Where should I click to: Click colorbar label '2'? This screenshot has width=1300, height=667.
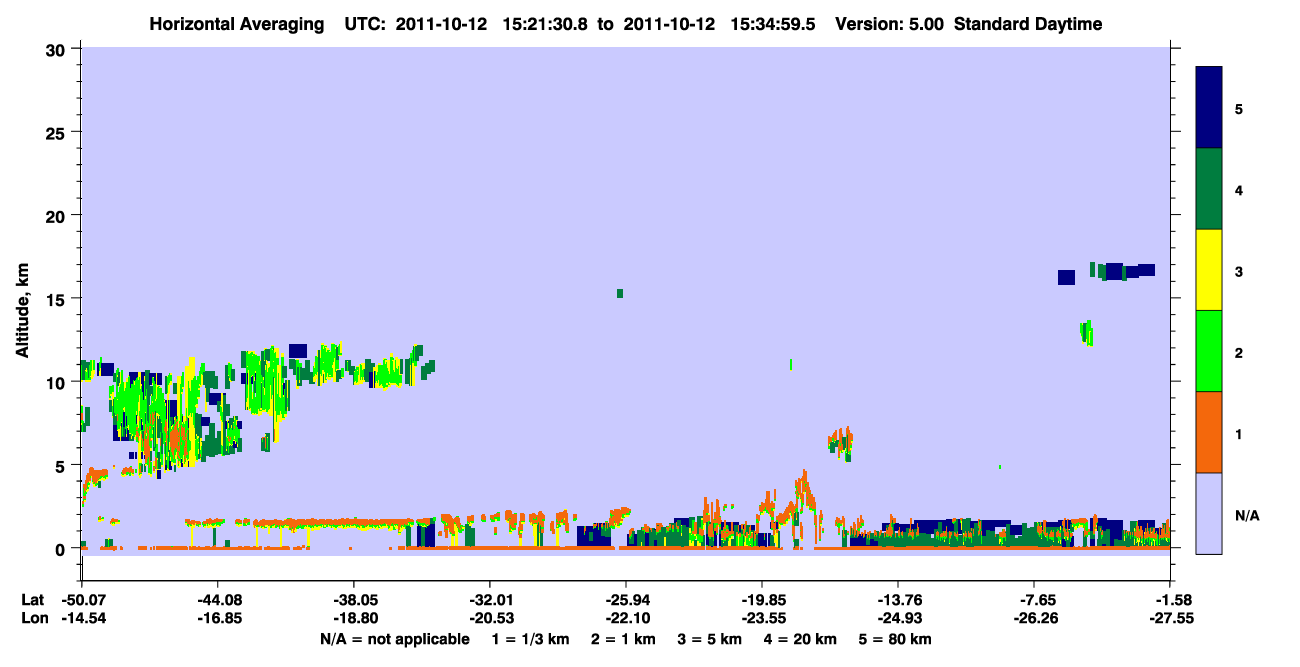click(1239, 353)
